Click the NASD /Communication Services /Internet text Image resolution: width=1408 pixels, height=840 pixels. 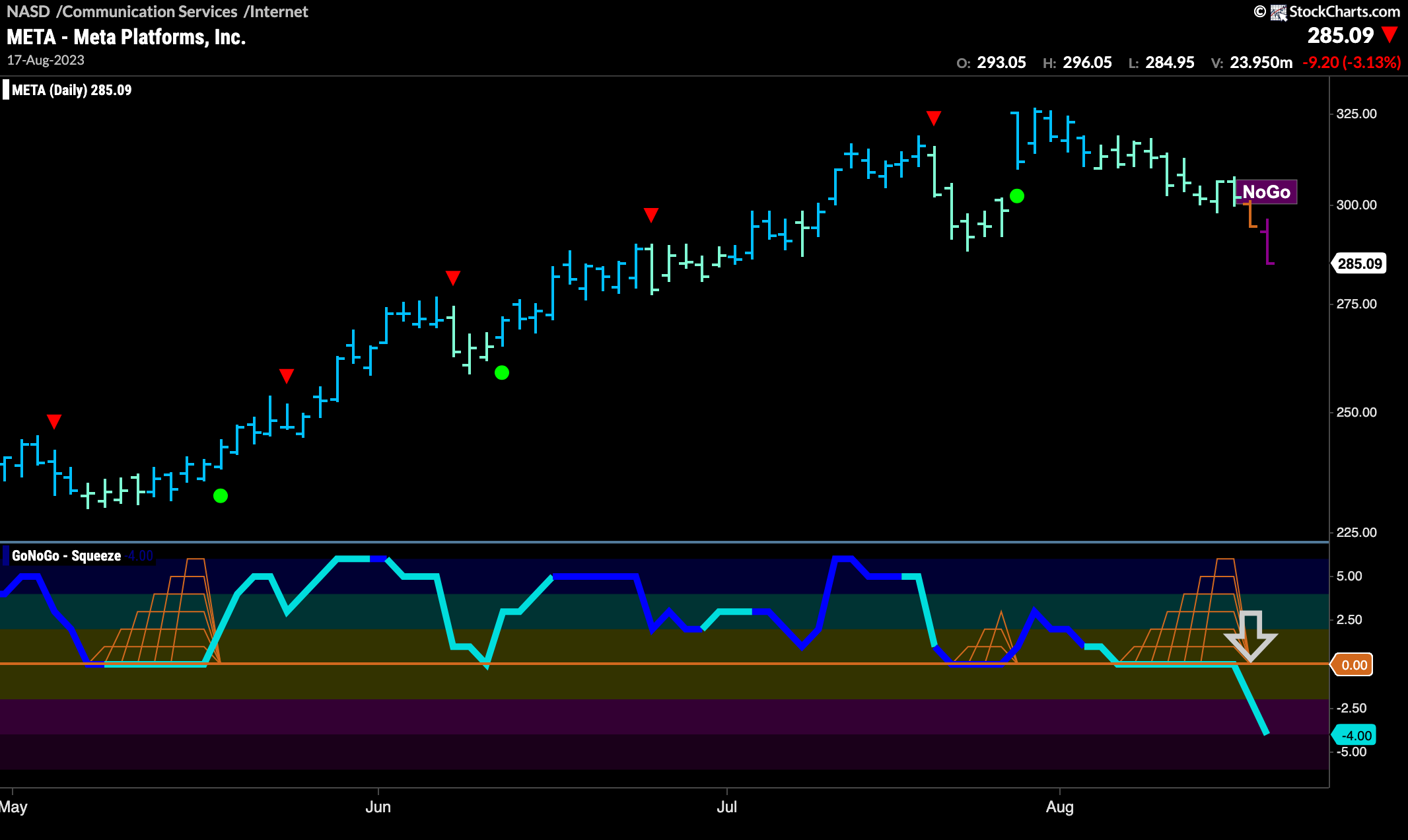click(x=157, y=11)
